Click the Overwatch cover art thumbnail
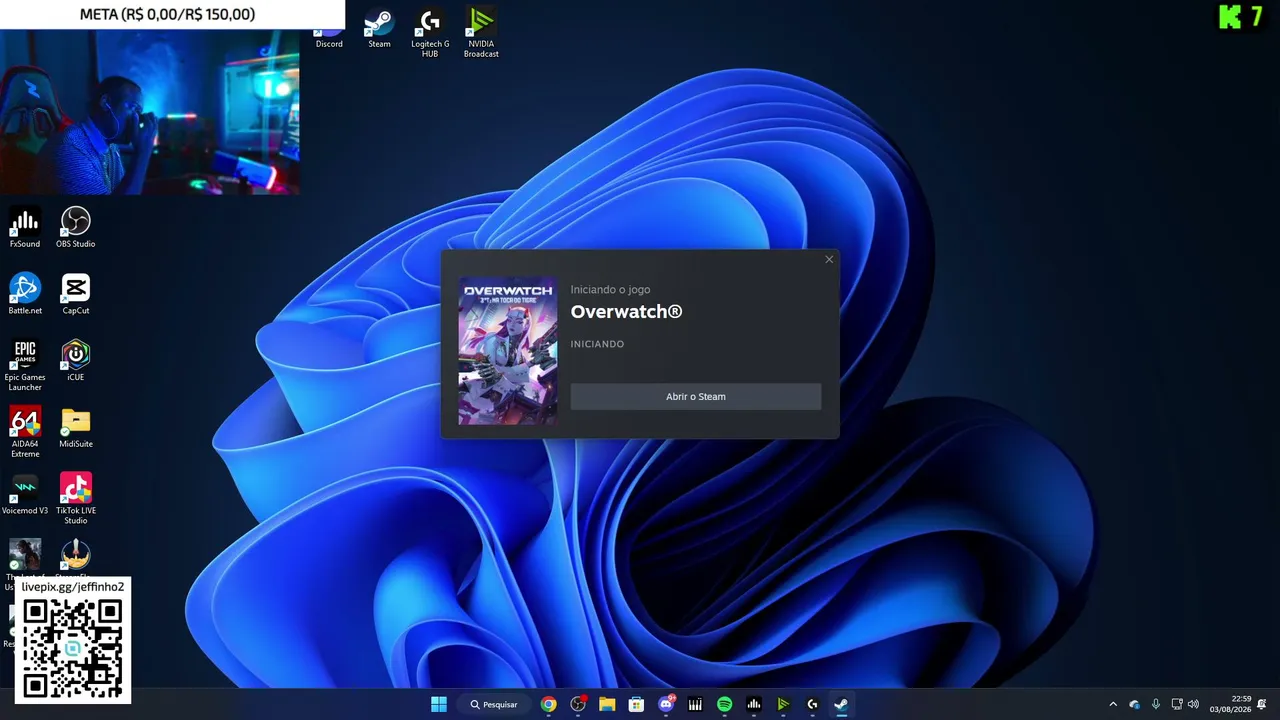The width and height of the screenshot is (1280, 720). pos(508,351)
